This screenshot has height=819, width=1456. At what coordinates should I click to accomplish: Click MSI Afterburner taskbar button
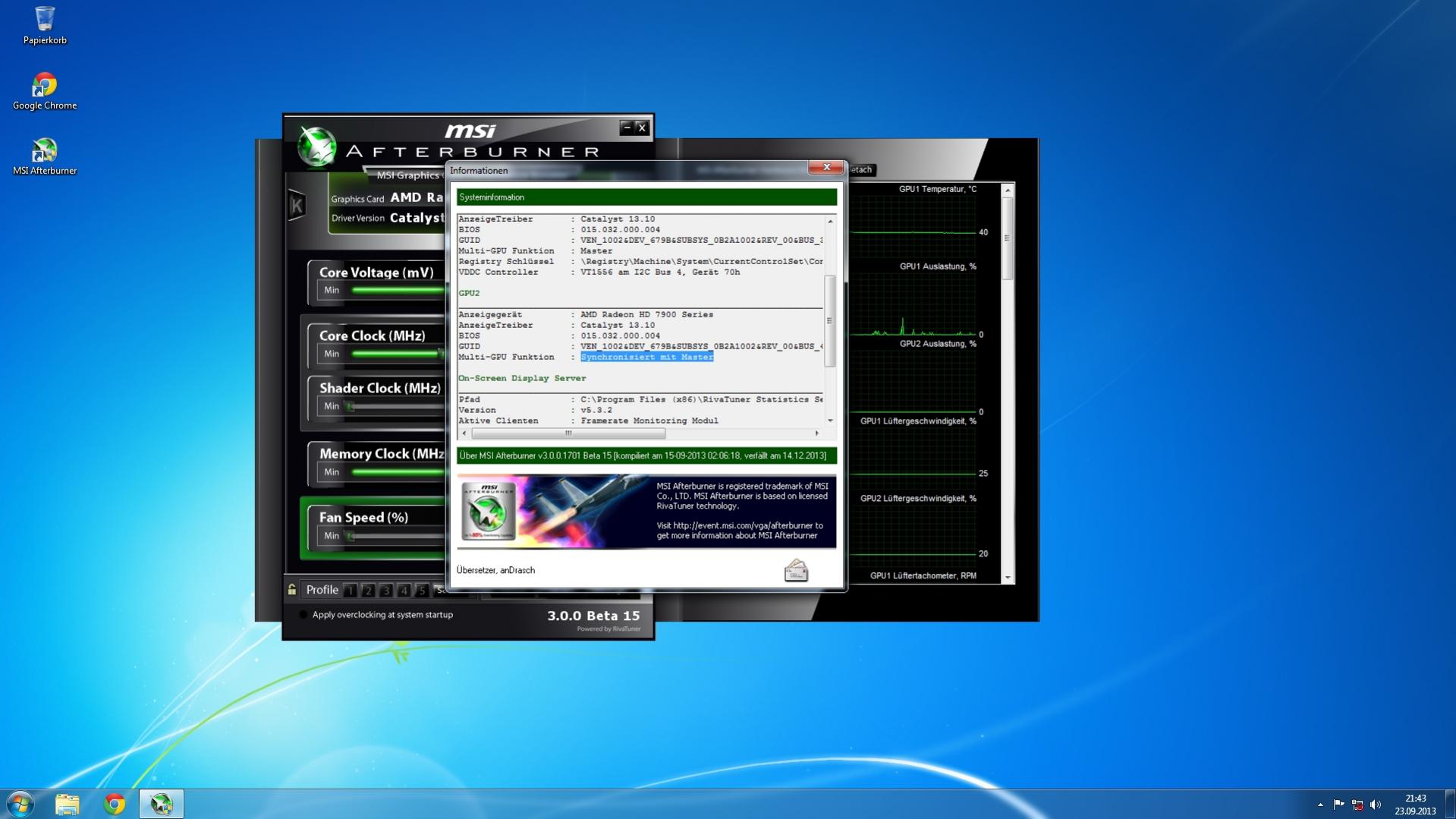point(161,804)
